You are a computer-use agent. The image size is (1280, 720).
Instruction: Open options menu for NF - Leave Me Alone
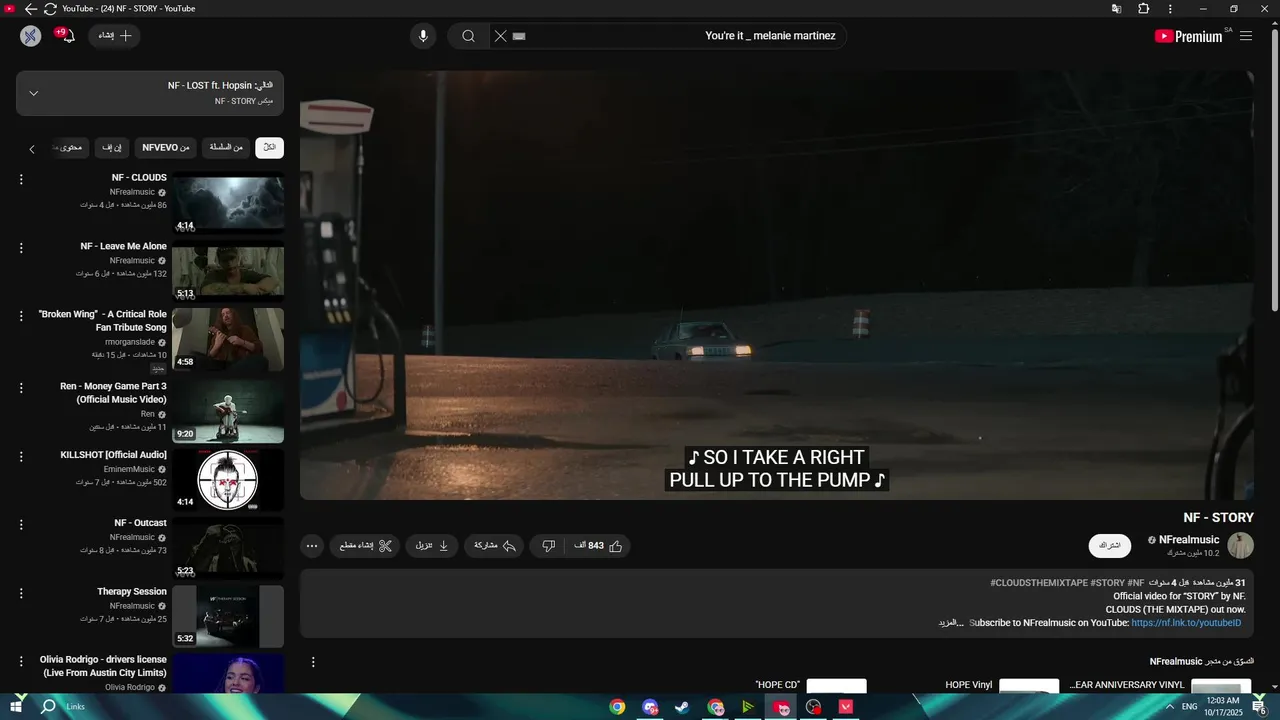tap(21, 248)
